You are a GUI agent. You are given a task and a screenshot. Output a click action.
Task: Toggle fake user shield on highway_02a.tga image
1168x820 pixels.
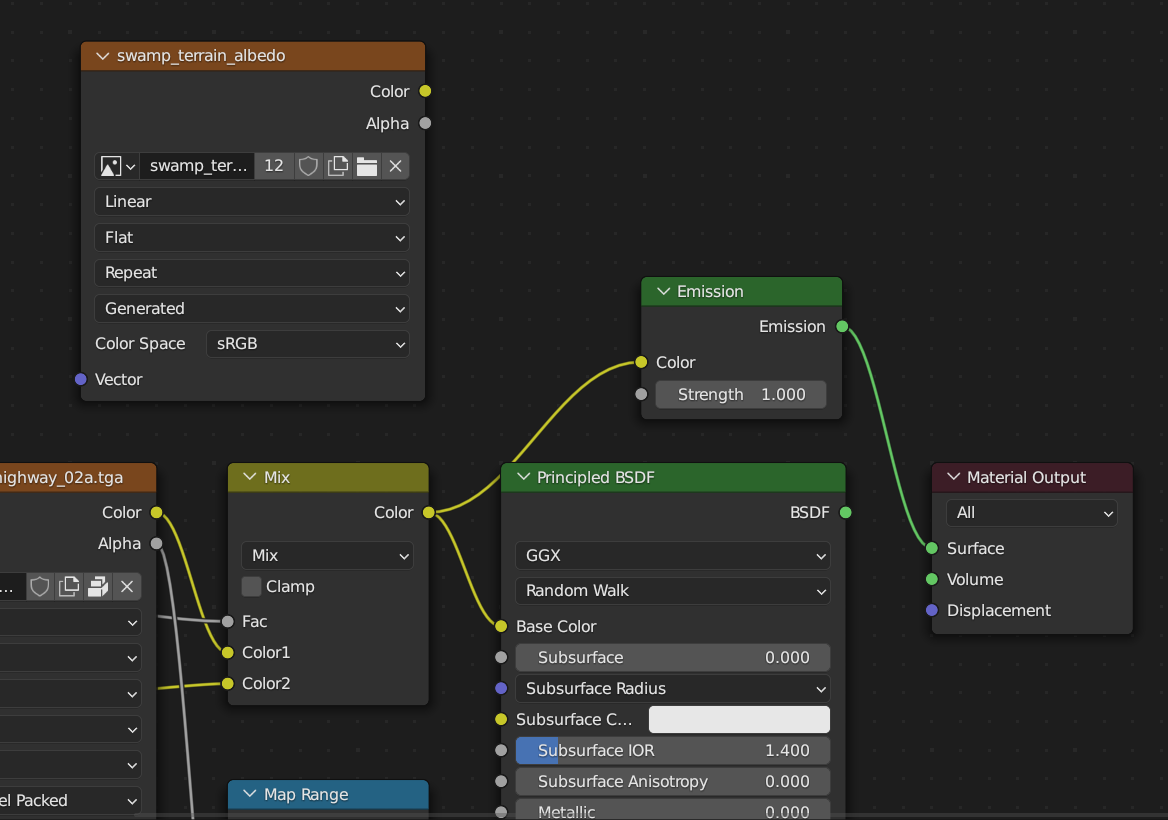pos(40,587)
